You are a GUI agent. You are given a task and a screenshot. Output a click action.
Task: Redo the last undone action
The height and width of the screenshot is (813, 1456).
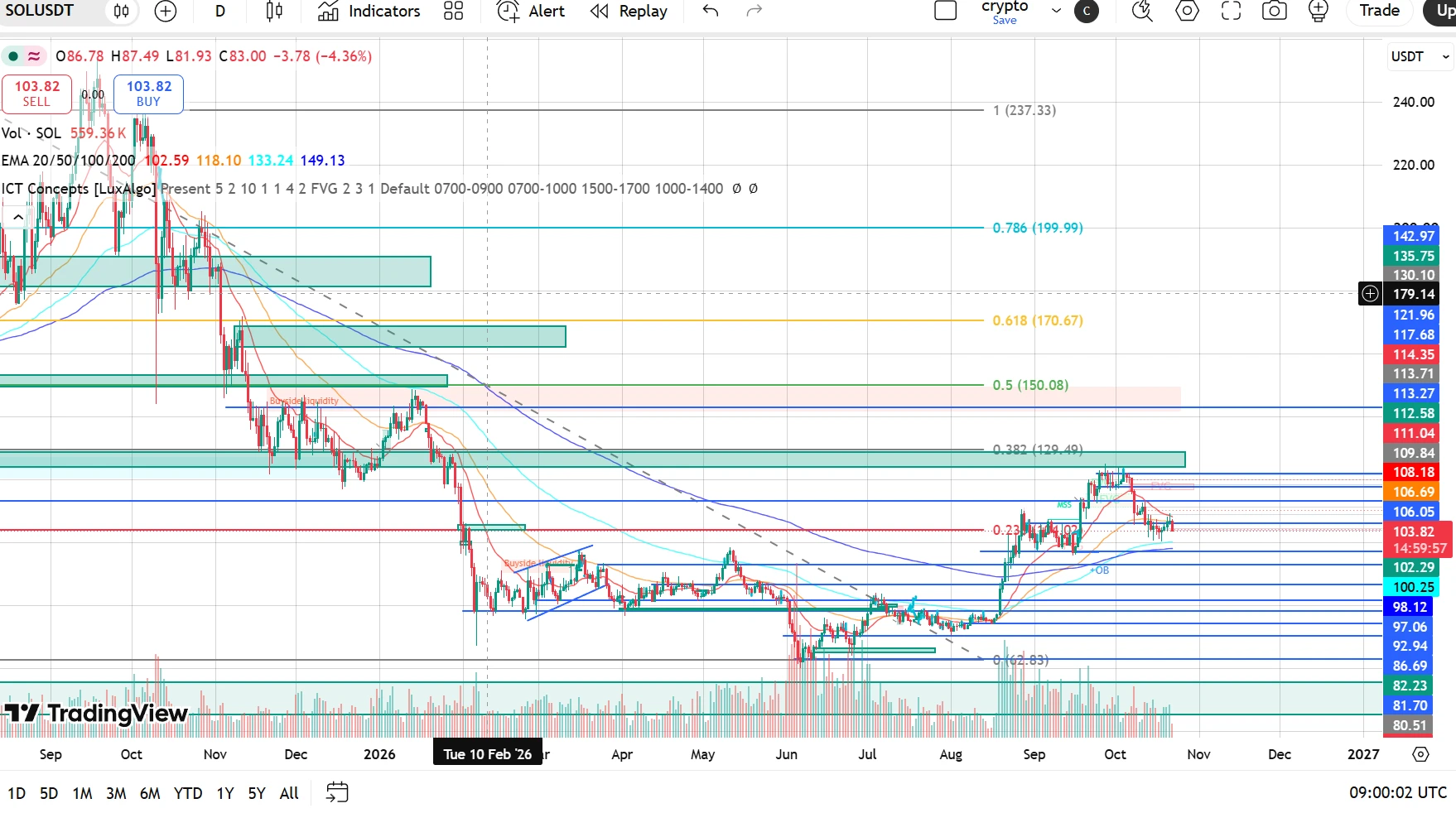754,11
